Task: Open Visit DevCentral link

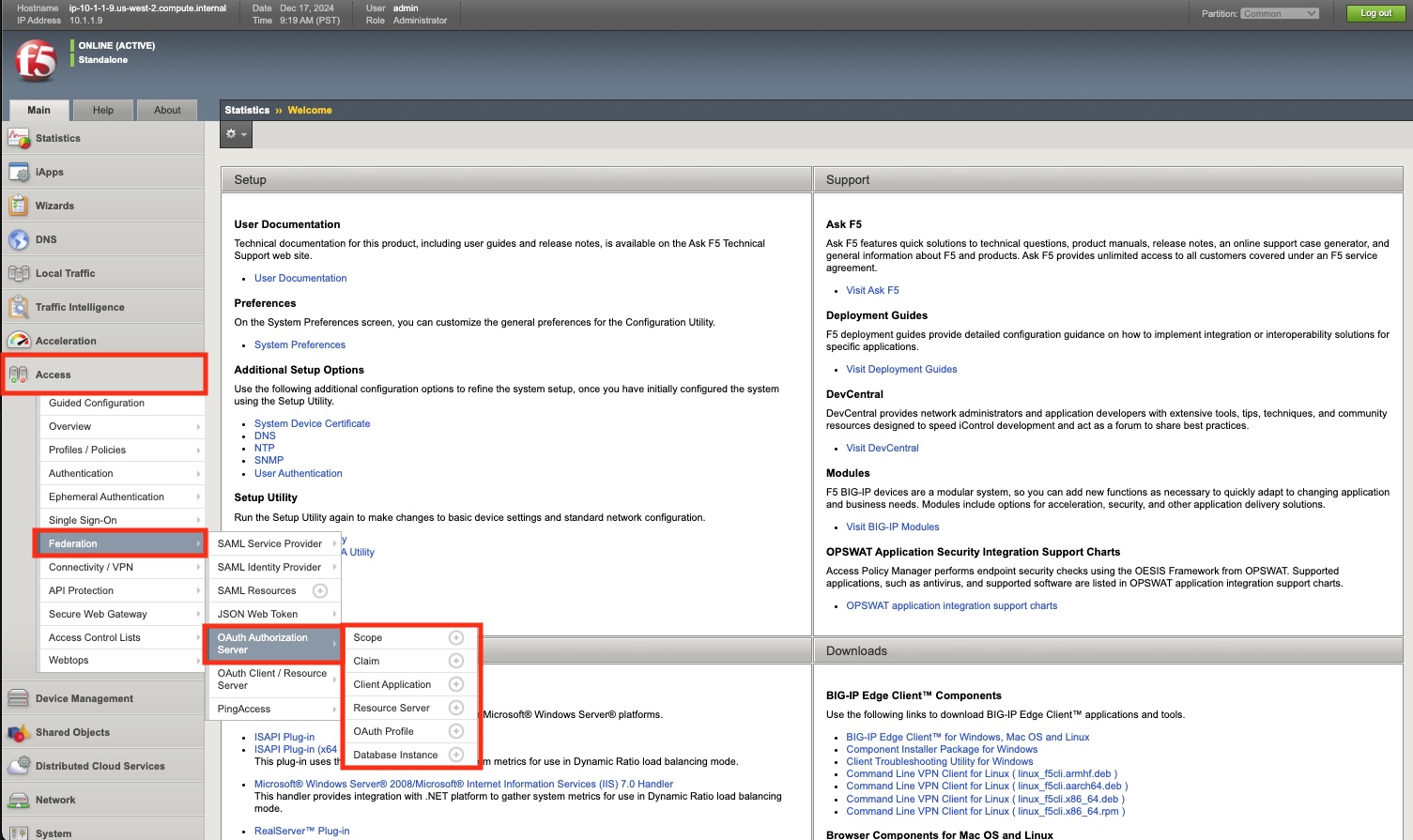Action: pyautogui.click(x=883, y=448)
